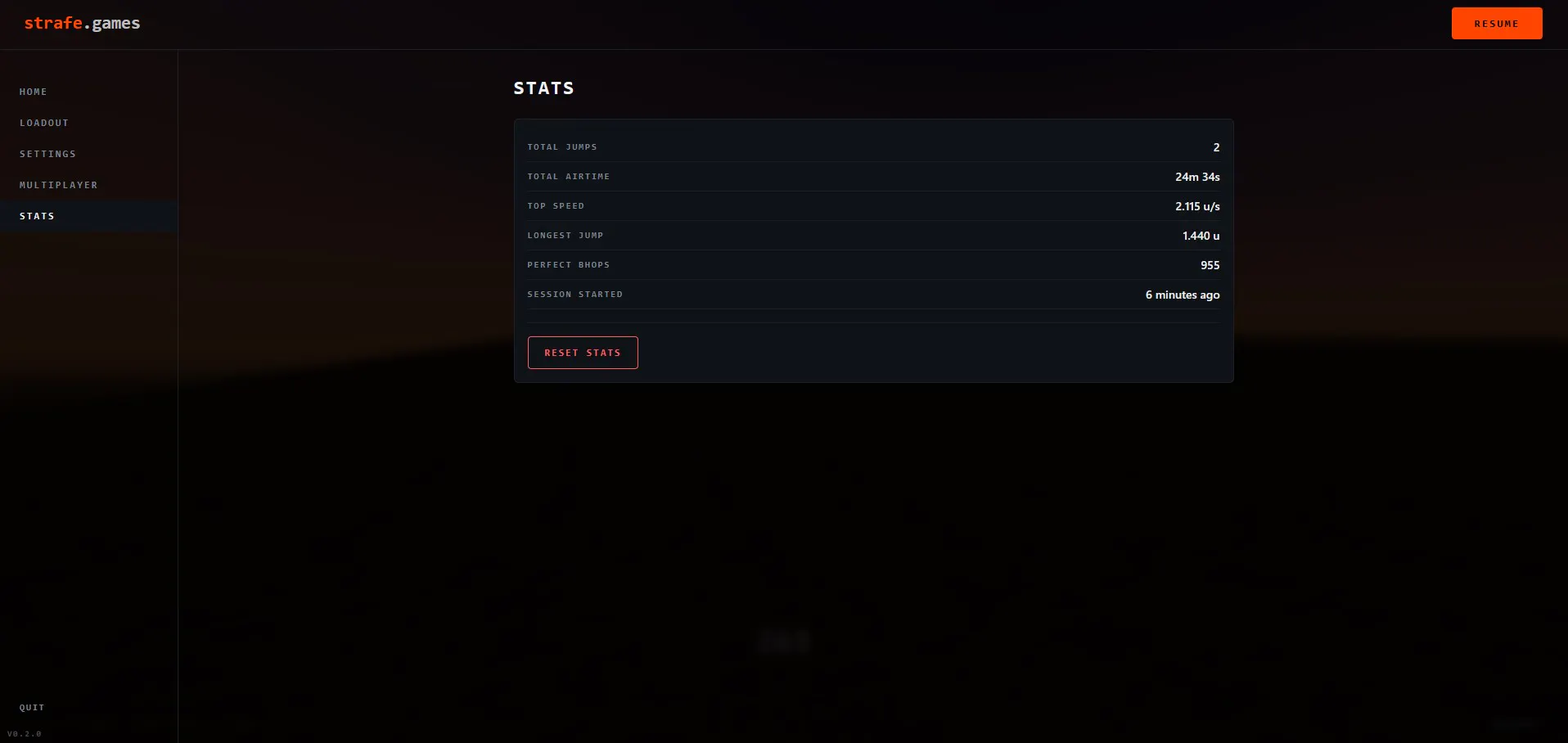Select the Top Speed label
This screenshot has width=1568, height=743.
pyautogui.click(x=556, y=206)
